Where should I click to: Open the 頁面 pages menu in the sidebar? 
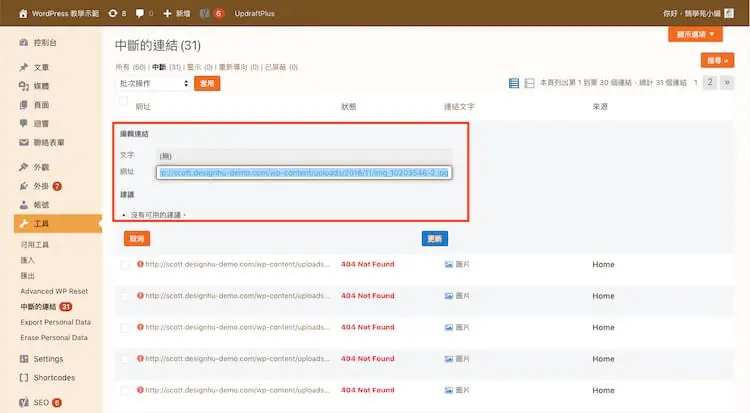pos(34,105)
